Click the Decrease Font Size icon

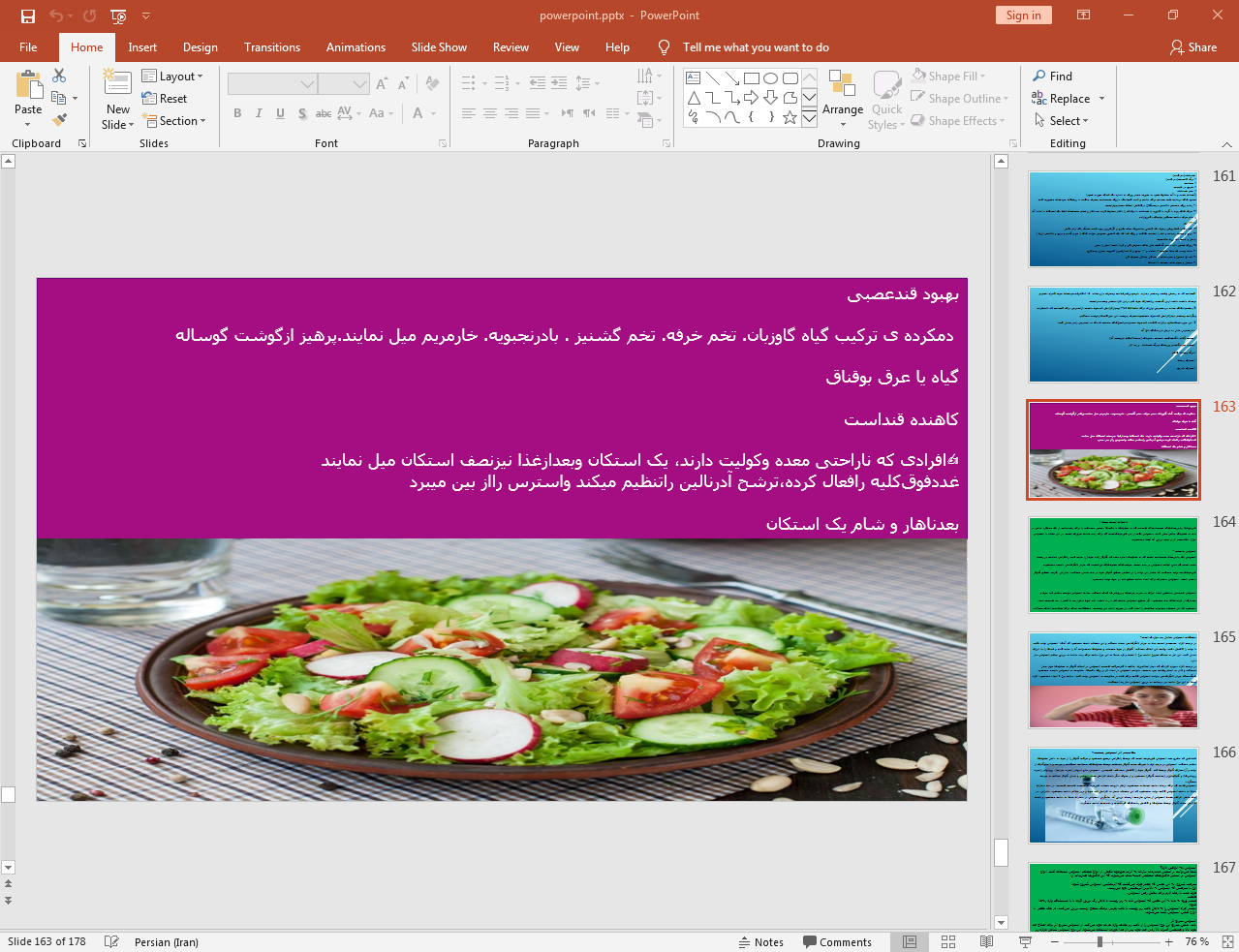coord(404,84)
